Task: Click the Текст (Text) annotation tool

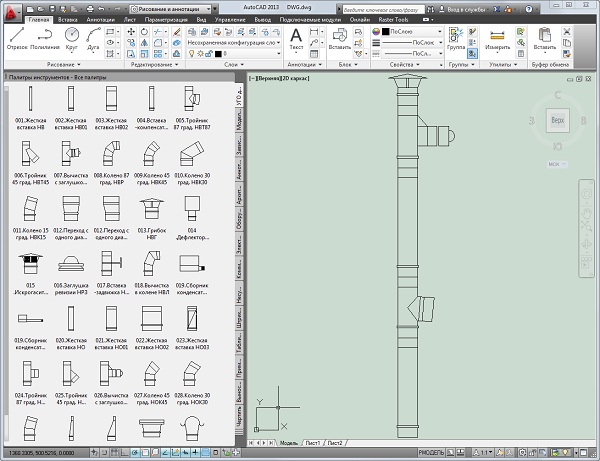Action: coord(296,37)
